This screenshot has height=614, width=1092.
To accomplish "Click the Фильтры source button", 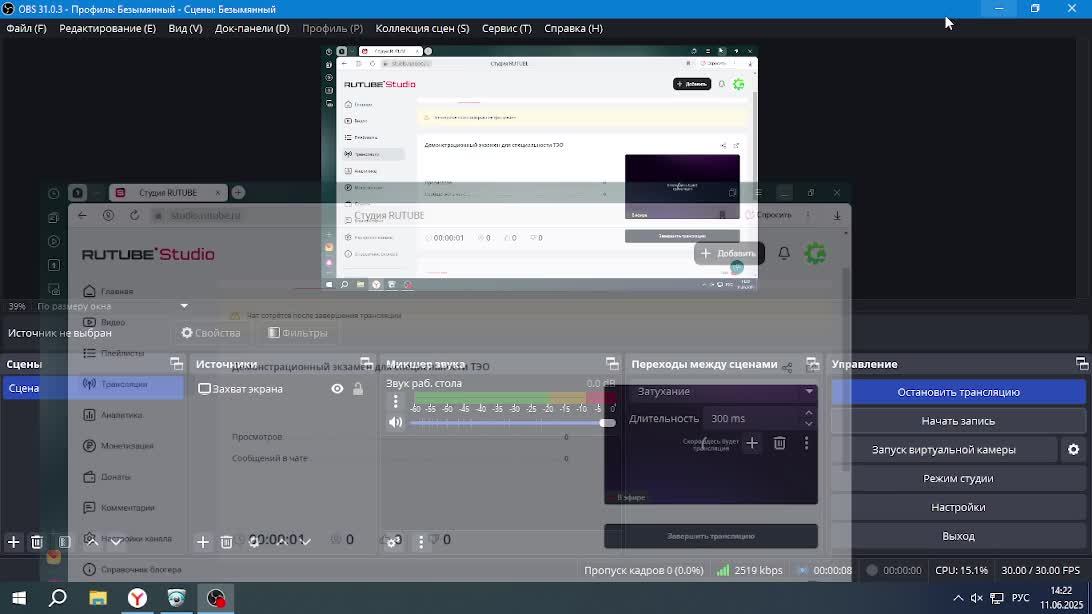I will tap(298, 333).
